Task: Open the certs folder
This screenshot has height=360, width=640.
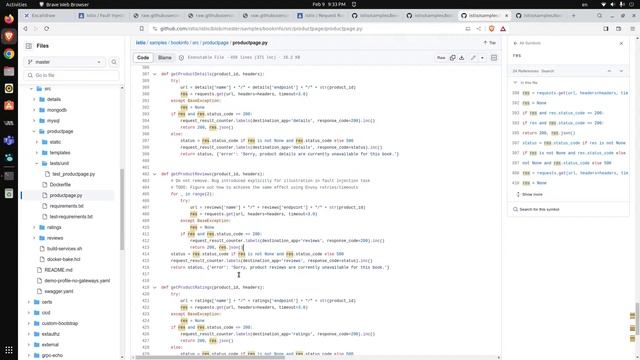Action: pyautogui.click(x=47, y=302)
